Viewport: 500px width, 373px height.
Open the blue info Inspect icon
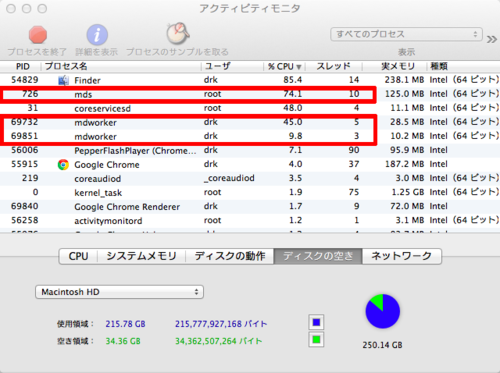pos(97,35)
